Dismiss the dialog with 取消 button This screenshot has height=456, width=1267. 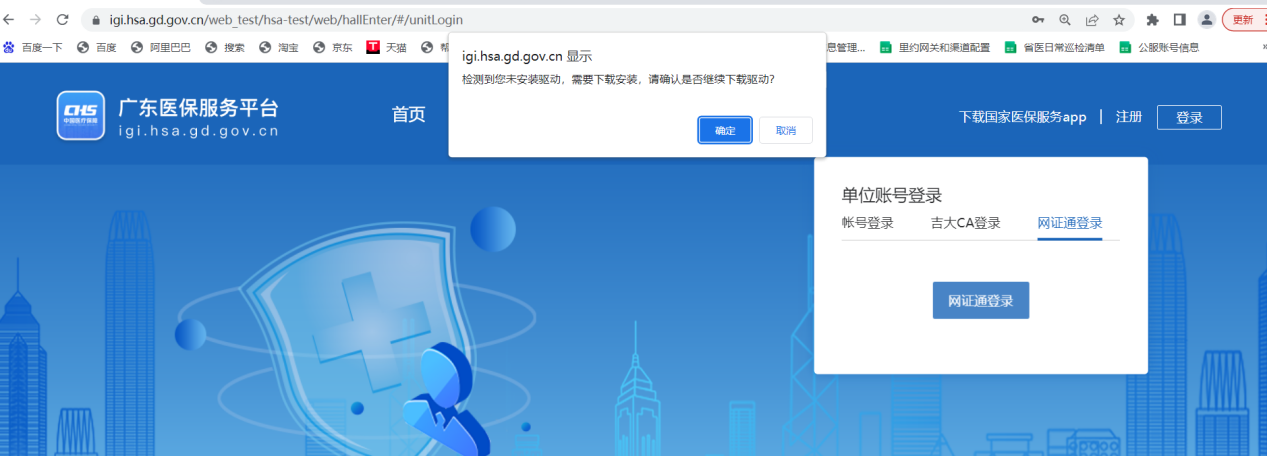tap(785, 131)
